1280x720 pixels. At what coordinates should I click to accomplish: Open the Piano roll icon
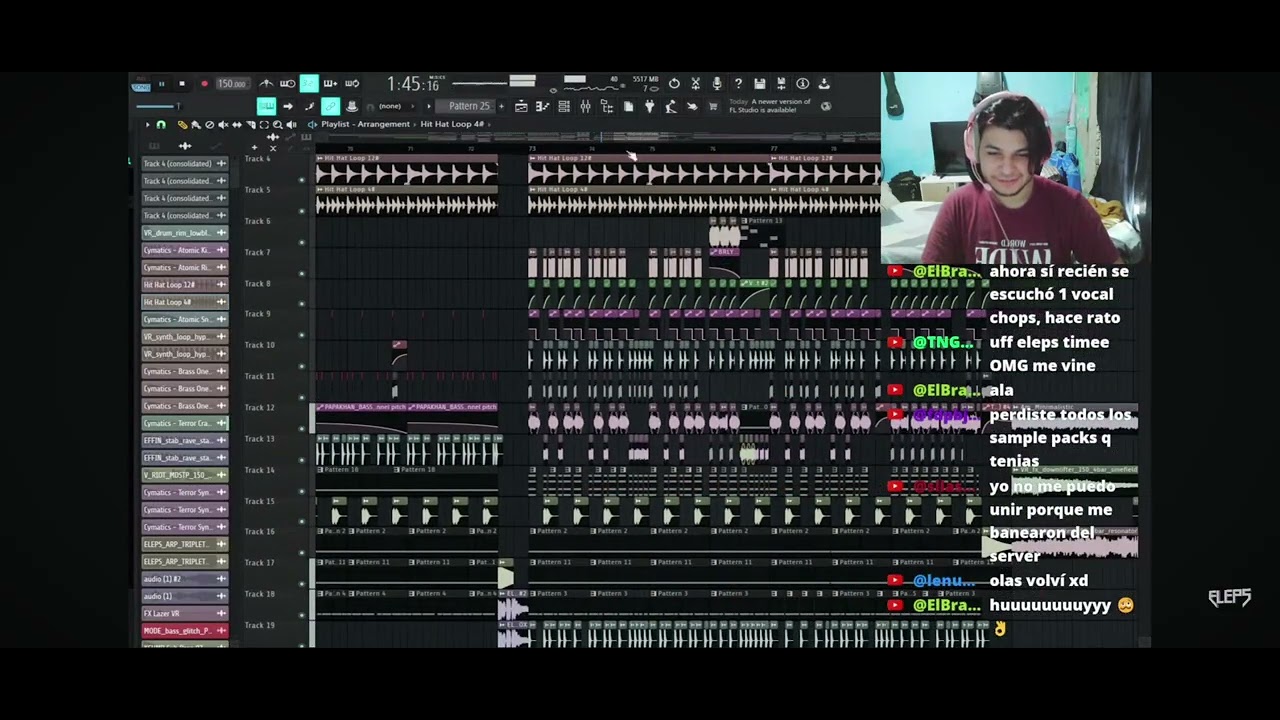tap(543, 106)
